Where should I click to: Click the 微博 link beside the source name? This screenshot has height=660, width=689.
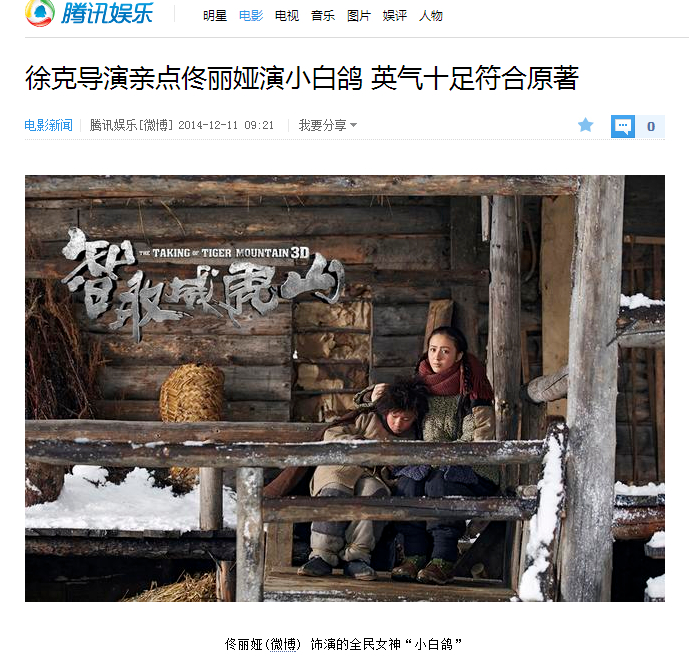pos(156,126)
